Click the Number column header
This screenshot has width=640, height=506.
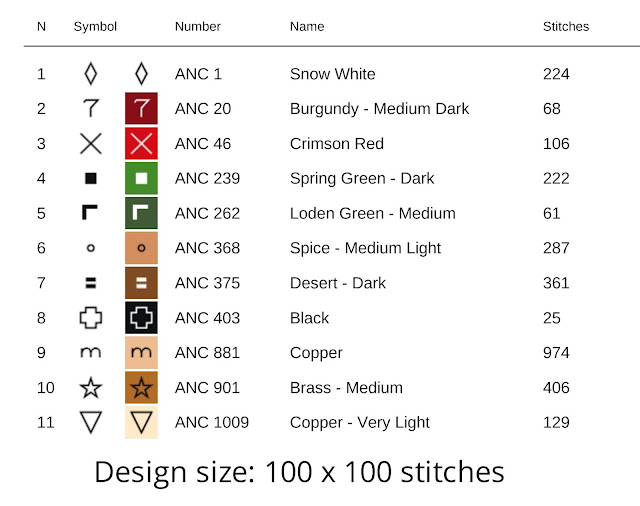[x=198, y=27]
